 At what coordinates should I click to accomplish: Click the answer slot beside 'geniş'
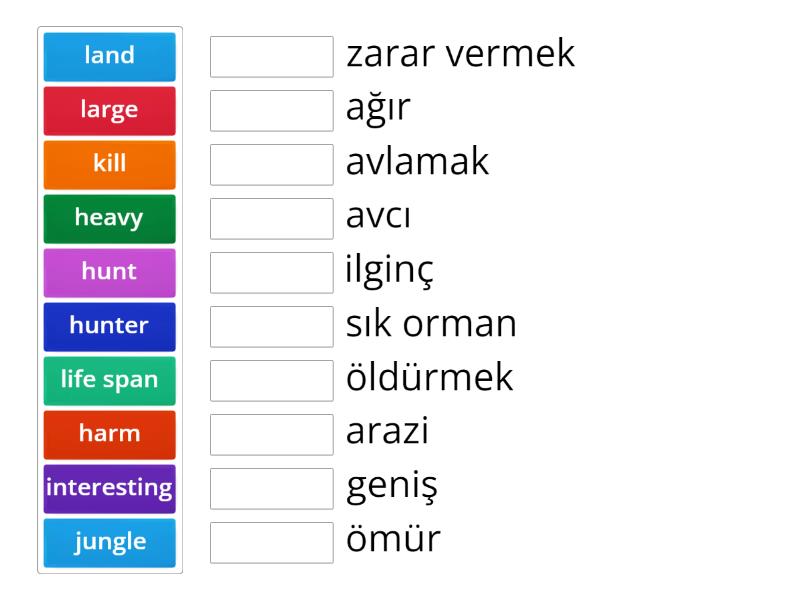[272, 489]
